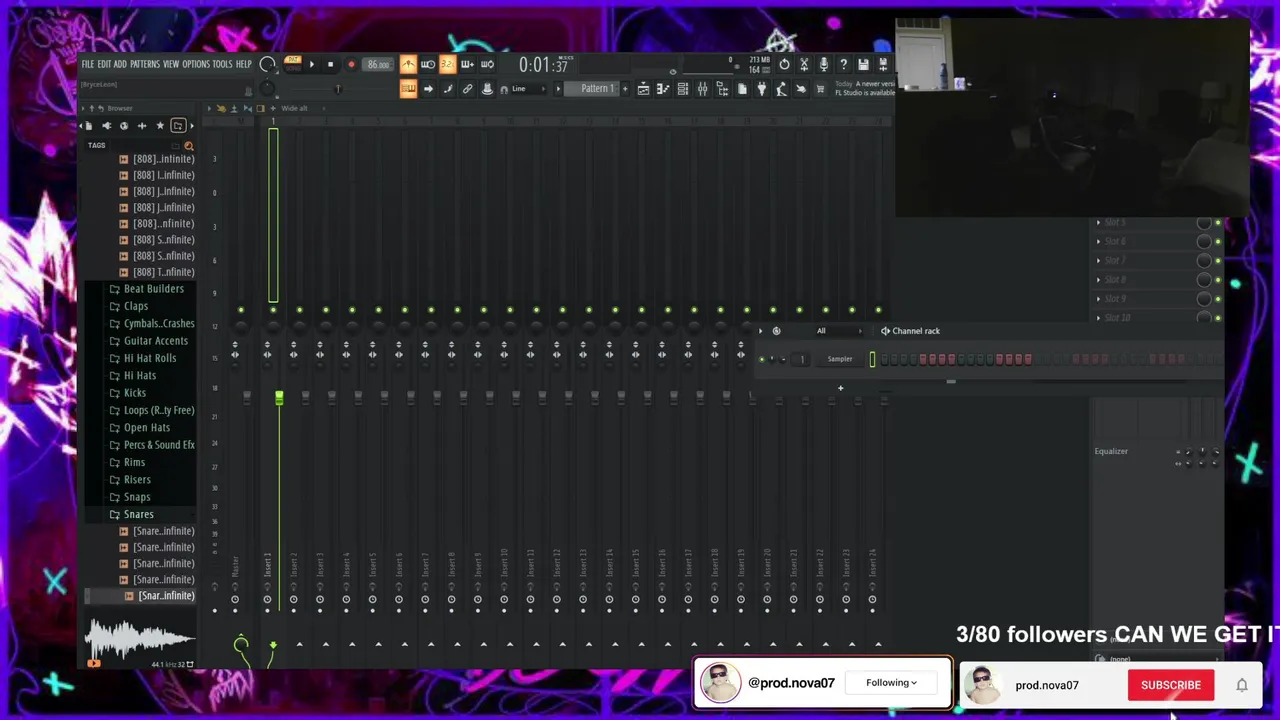Screen dimensions: 1280x720
Task: Click the microphone recording icon
Action: click(x=823, y=64)
